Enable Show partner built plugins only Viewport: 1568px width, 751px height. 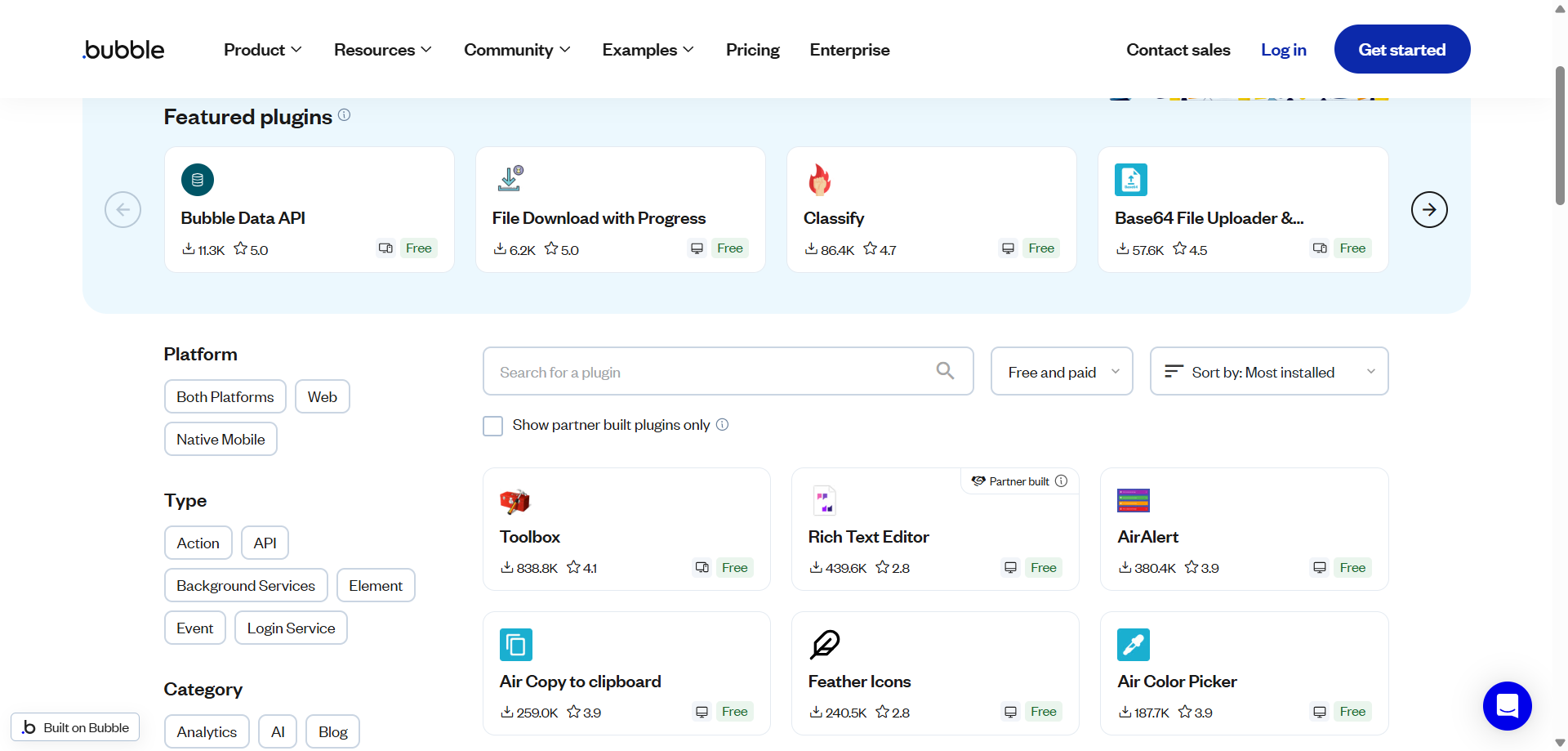492,426
